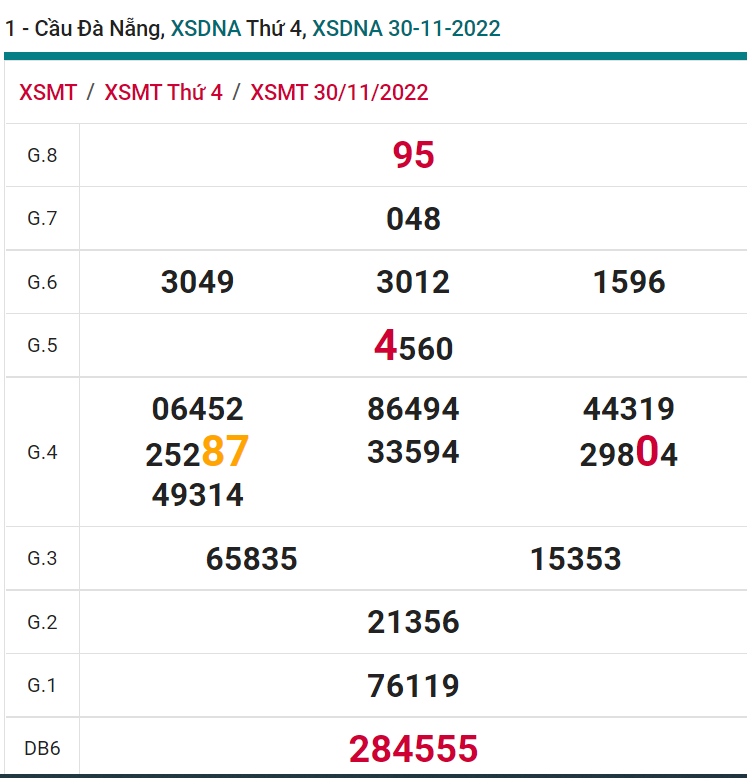Select G.3 number 15353

[575, 559]
